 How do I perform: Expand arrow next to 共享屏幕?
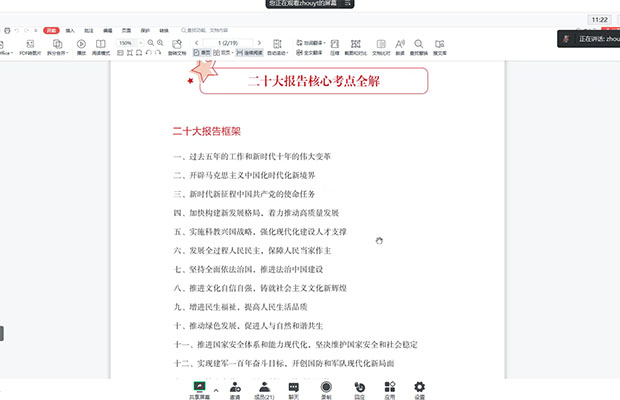pyautogui.click(x=216, y=388)
